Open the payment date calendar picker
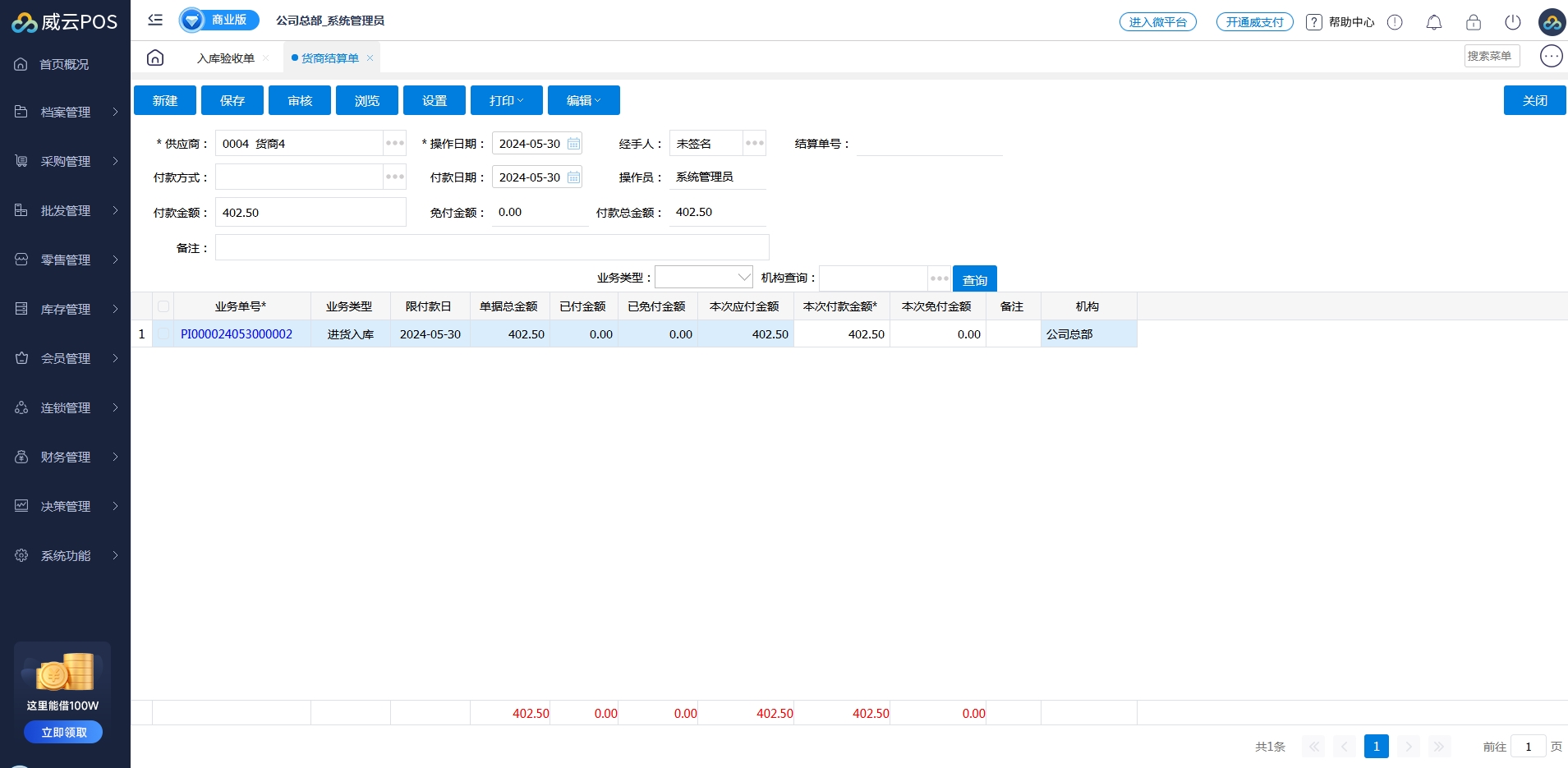Screen dimensions: 1568x768 (573, 177)
